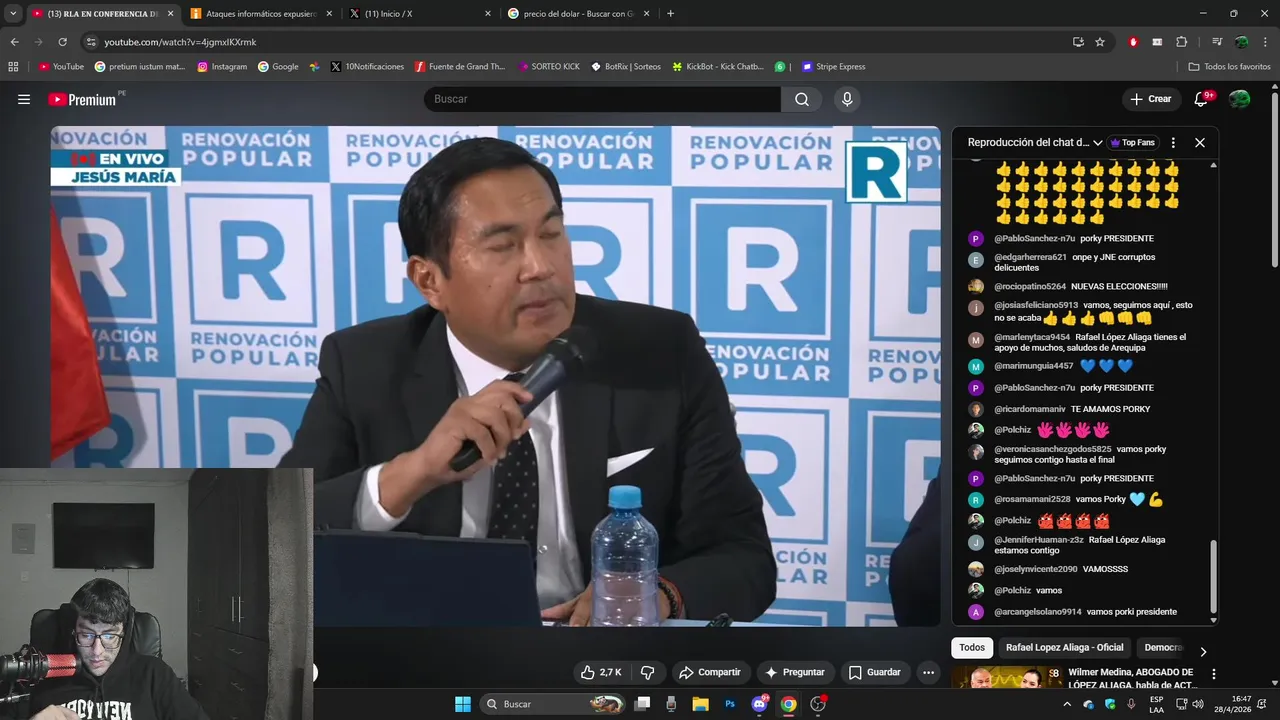Expand the chat replay mode dropdown
The width and height of the screenshot is (1280, 720).
1098,143
